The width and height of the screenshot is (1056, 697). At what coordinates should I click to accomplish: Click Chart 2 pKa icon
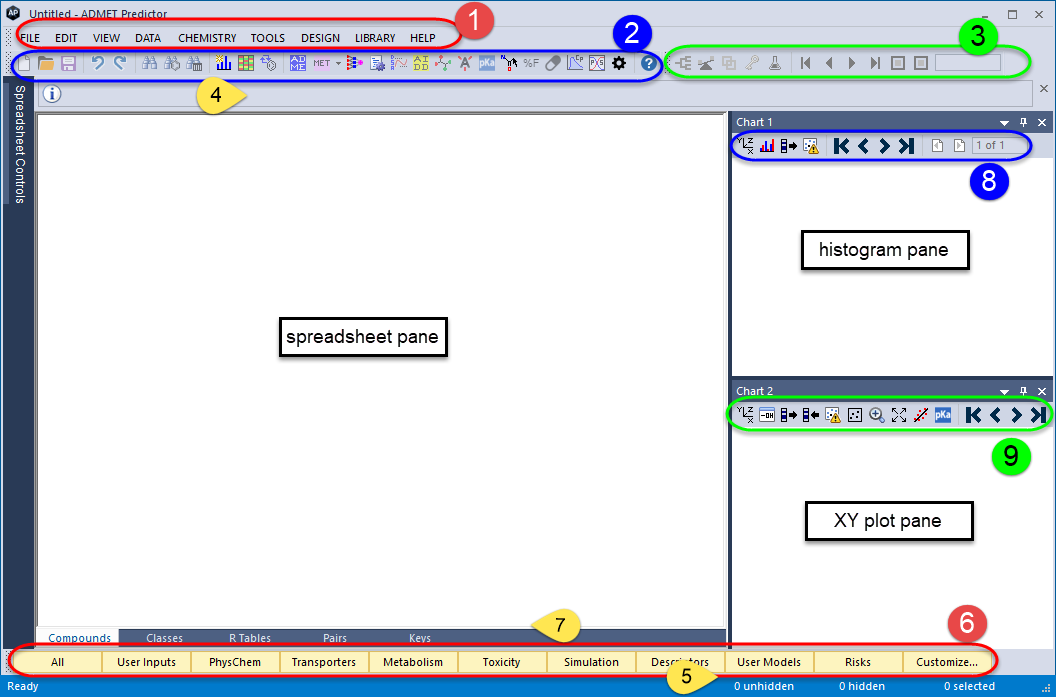pyautogui.click(x=943, y=415)
